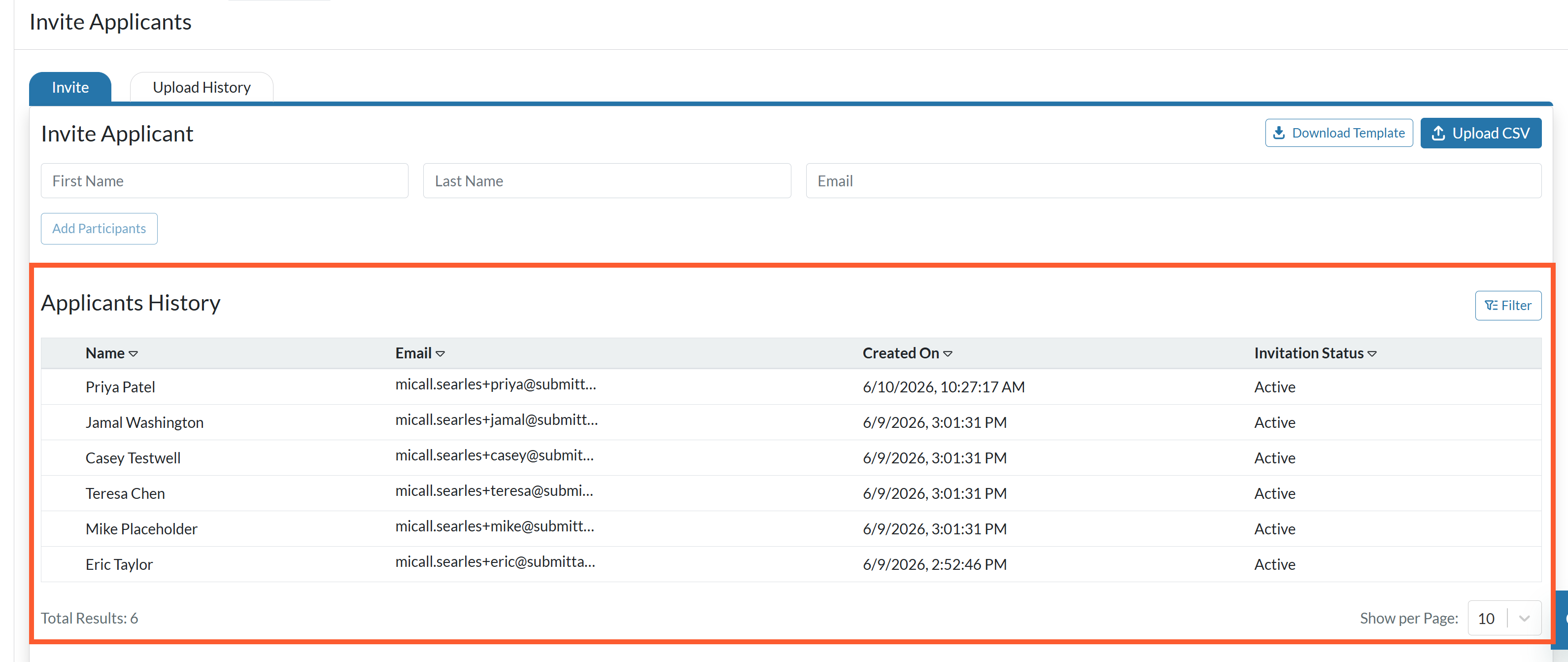1568x662 pixels.
Task: Open the Show per Page dropdown chevron
Action: click(x=1524, y=618)
